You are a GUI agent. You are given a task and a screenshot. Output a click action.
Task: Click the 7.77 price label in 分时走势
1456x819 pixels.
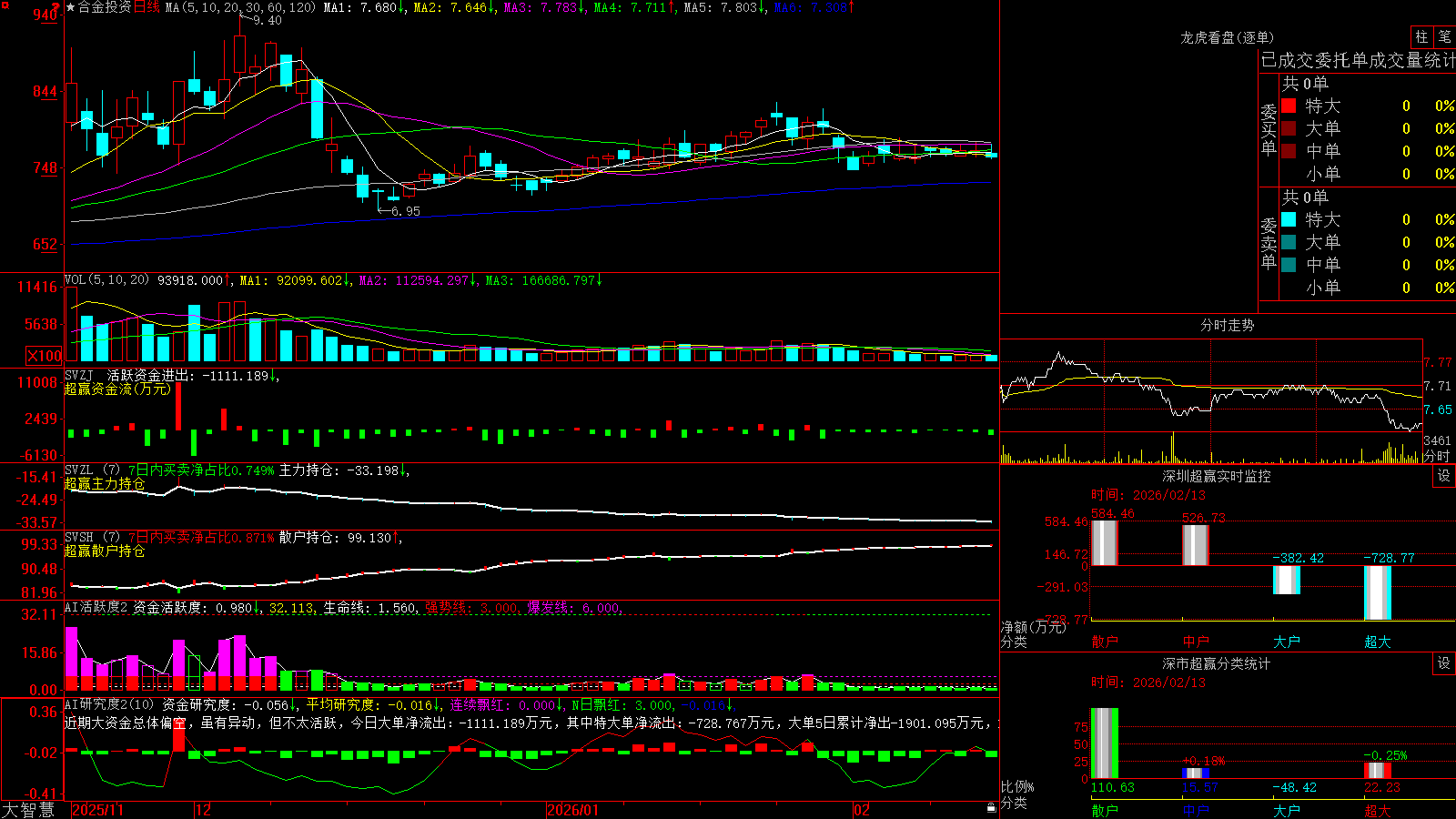1438,362
